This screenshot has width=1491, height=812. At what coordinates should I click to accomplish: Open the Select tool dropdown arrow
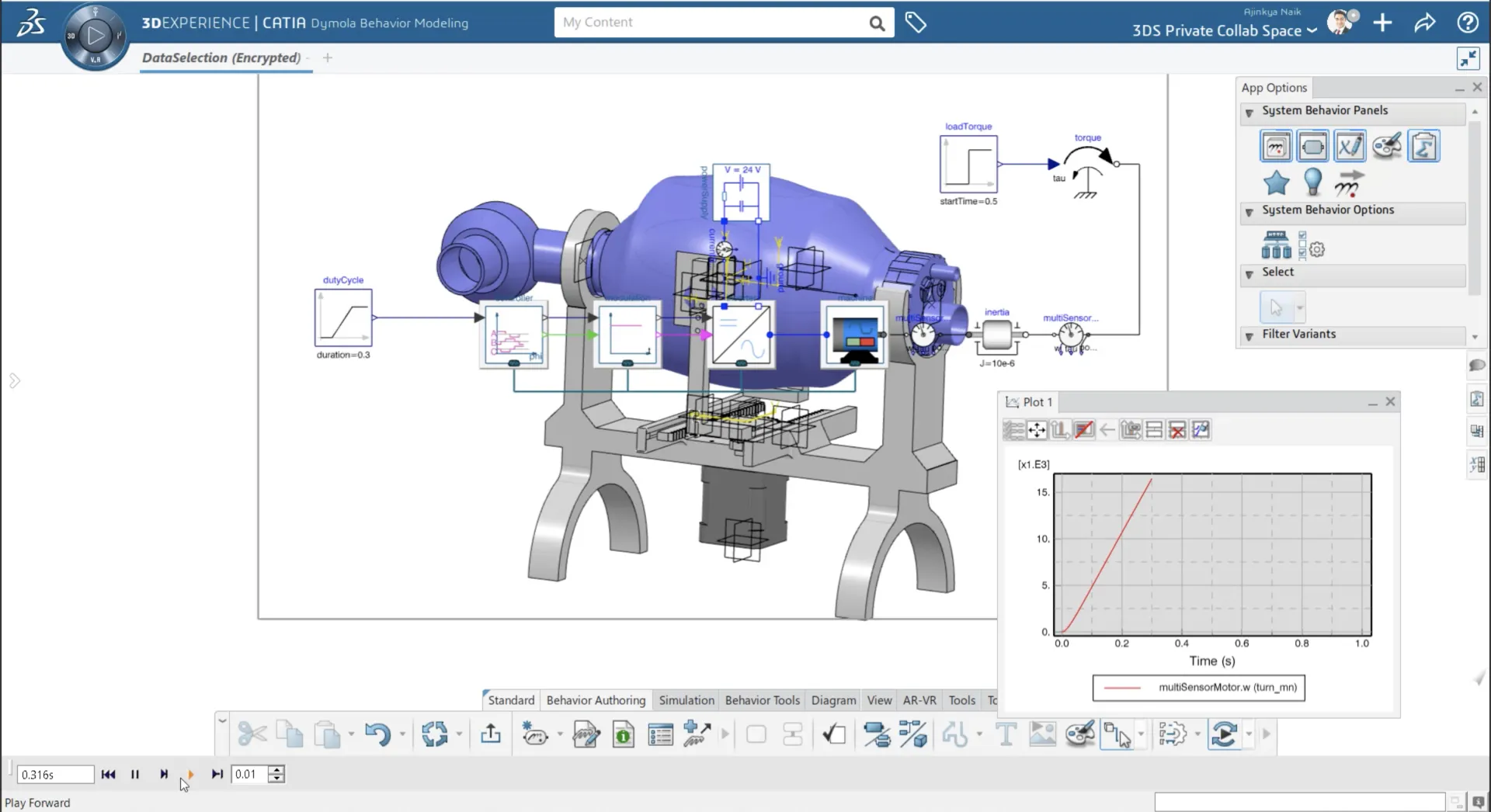tap(1299, 307)
